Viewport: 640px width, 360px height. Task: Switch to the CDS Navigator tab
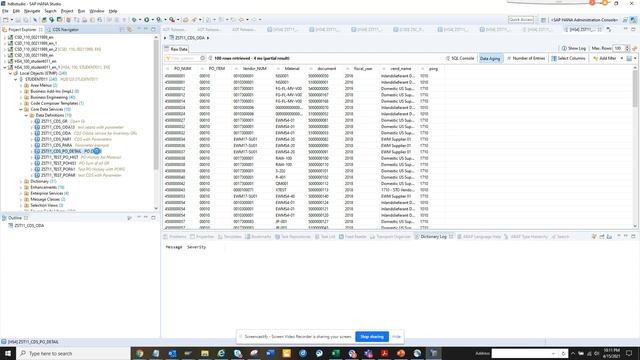pos(62,29)
